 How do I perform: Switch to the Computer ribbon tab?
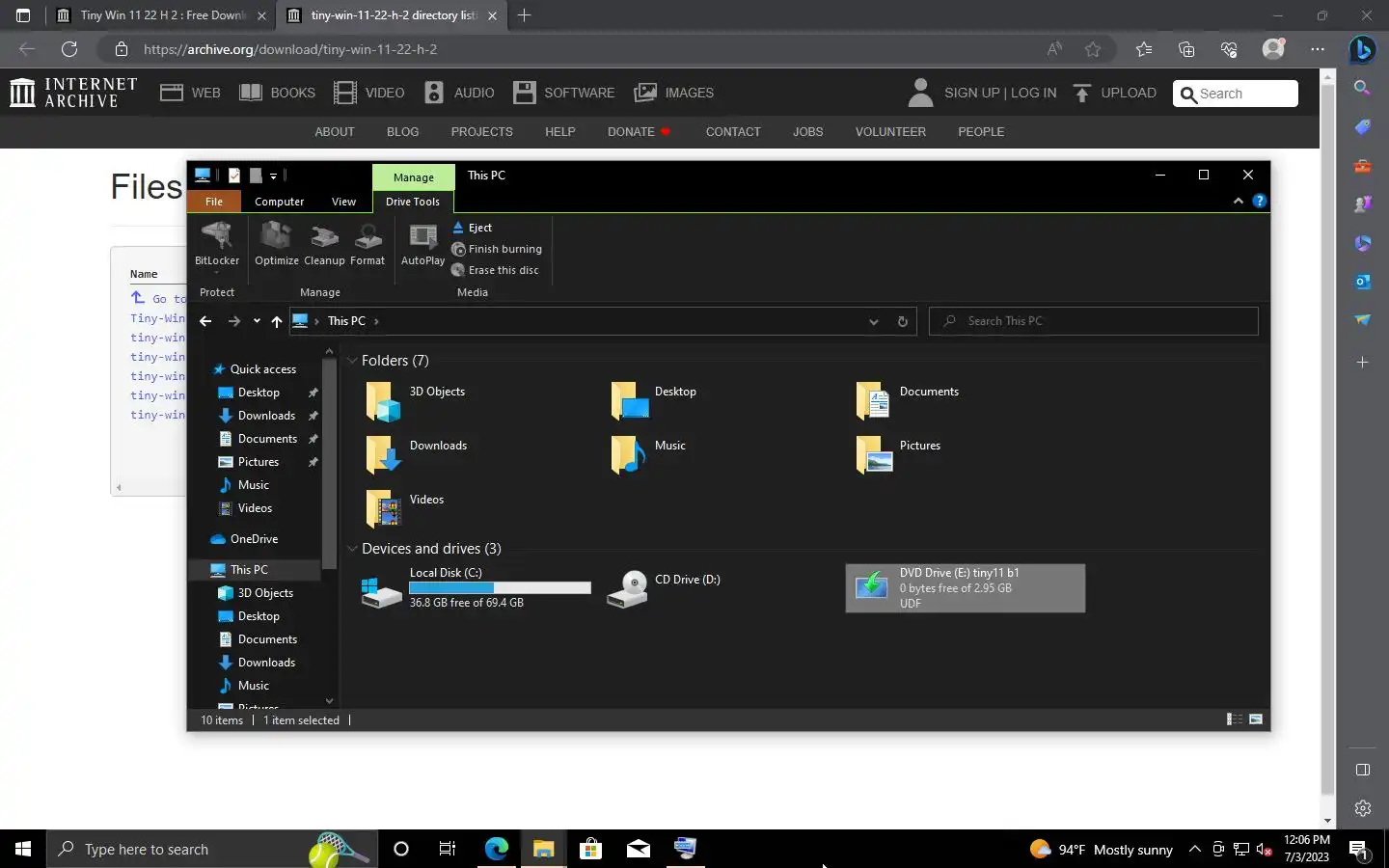pos(280,202)
